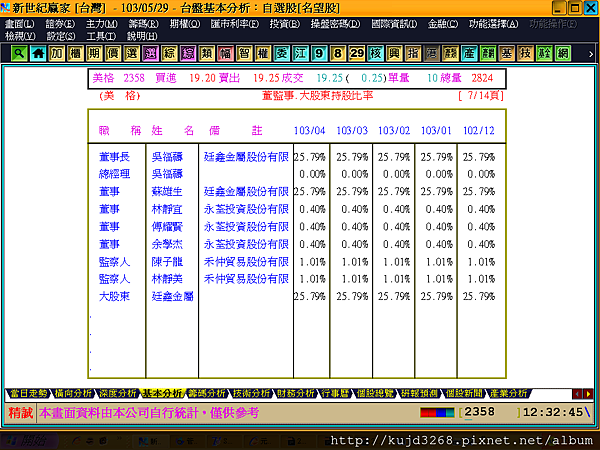Click the stock code field showing 2358
This screenshot has height=450, width=600.
[490, 412]
